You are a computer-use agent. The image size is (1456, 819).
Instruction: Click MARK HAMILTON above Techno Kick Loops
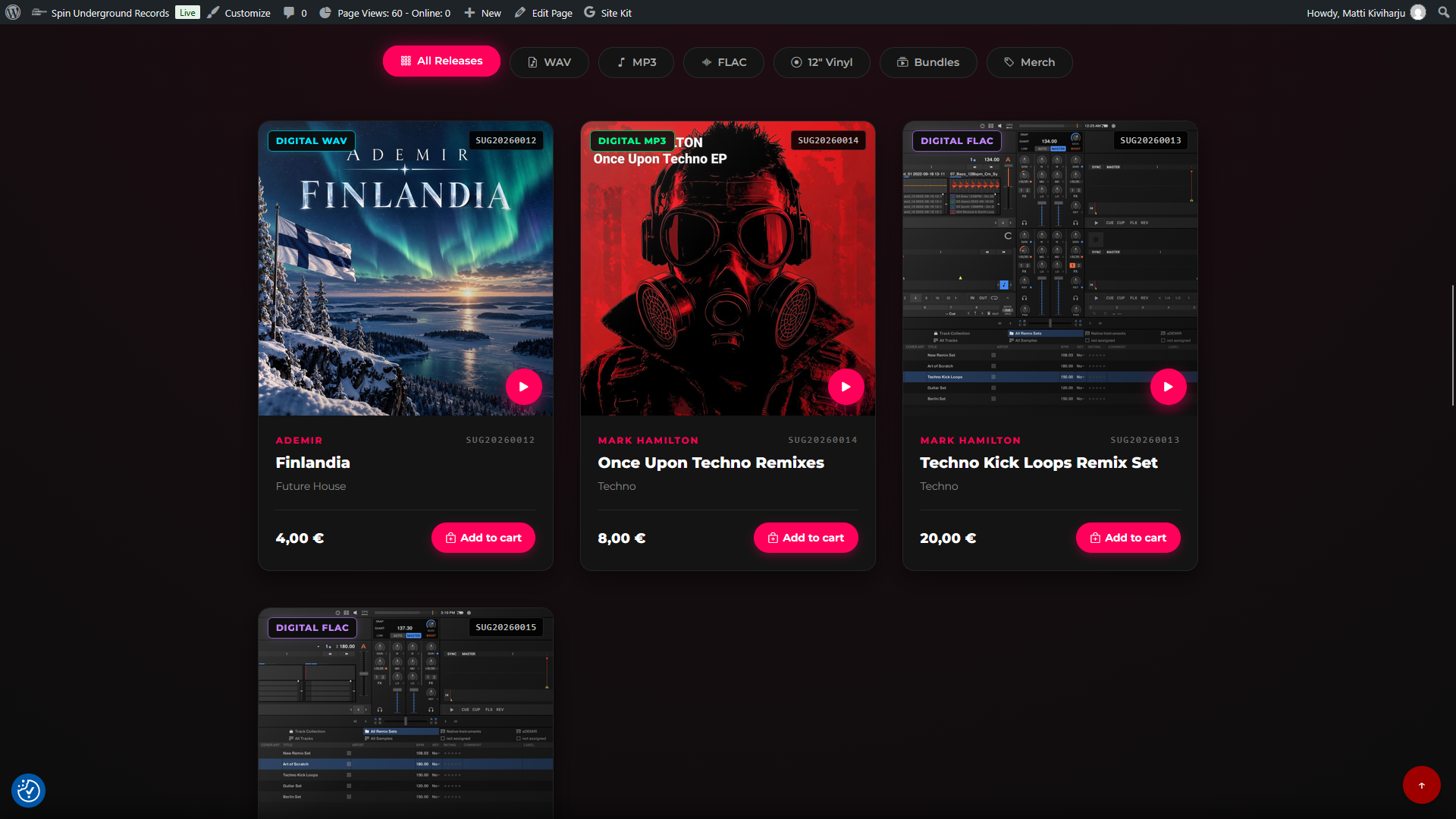[970, 440]
